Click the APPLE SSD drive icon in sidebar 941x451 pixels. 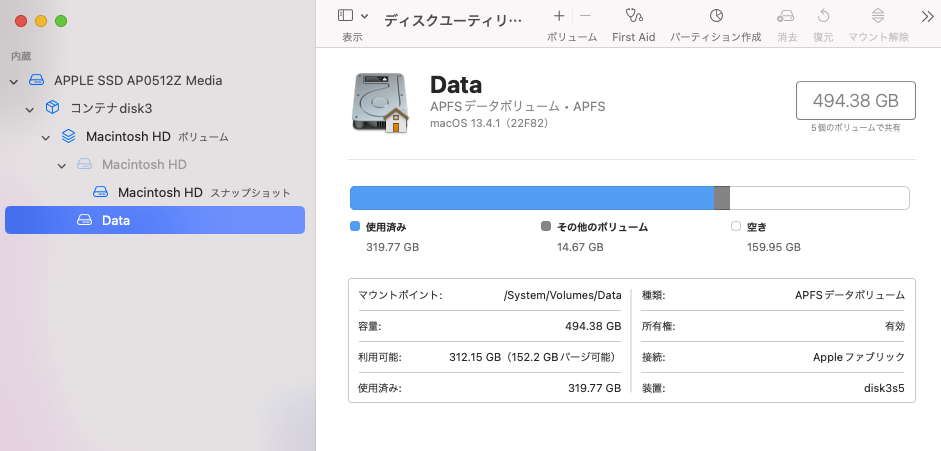pos(37,80)
